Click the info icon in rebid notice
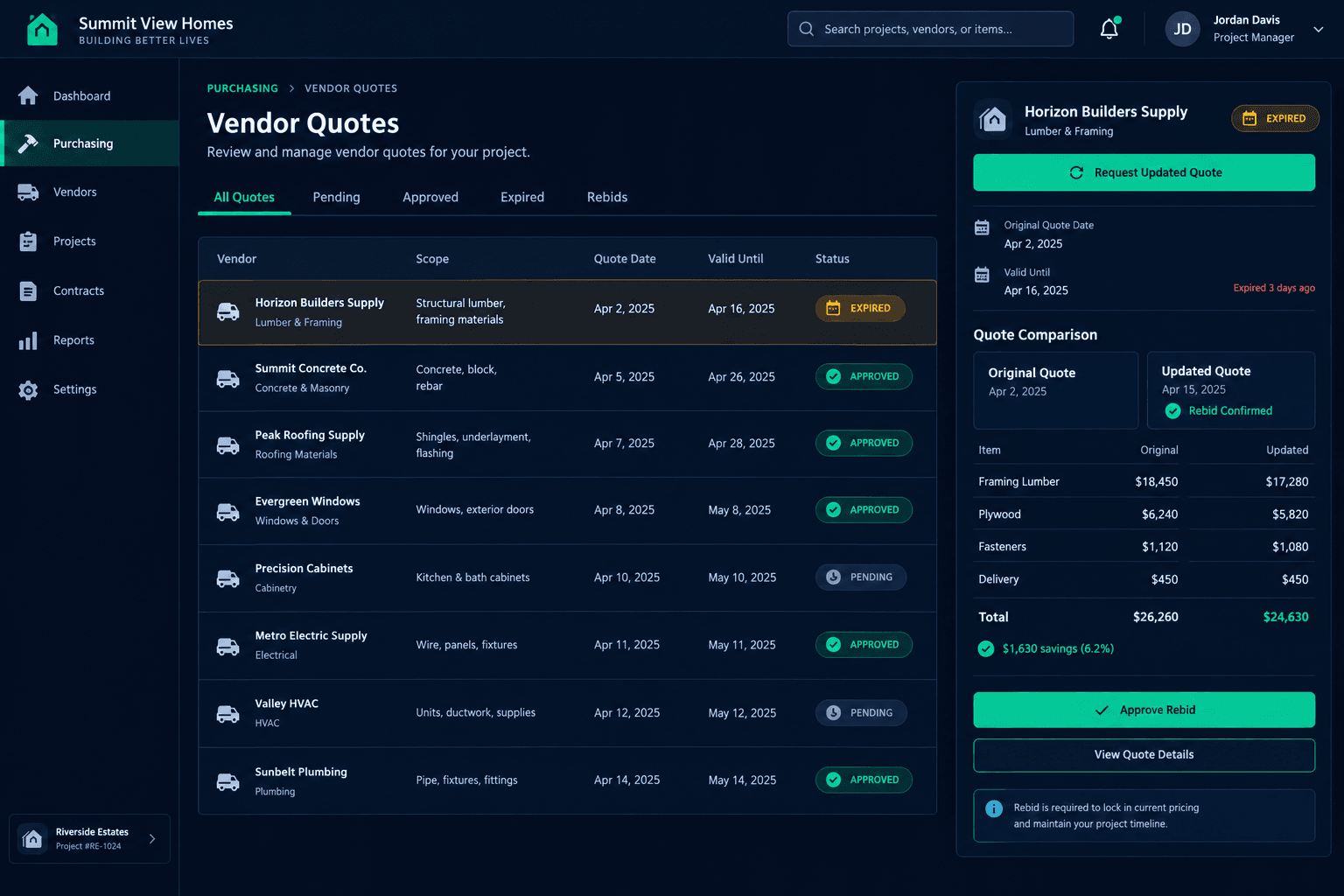This screenshot has width=1344, height=896. pyautogui.click(x=994, y=808)
